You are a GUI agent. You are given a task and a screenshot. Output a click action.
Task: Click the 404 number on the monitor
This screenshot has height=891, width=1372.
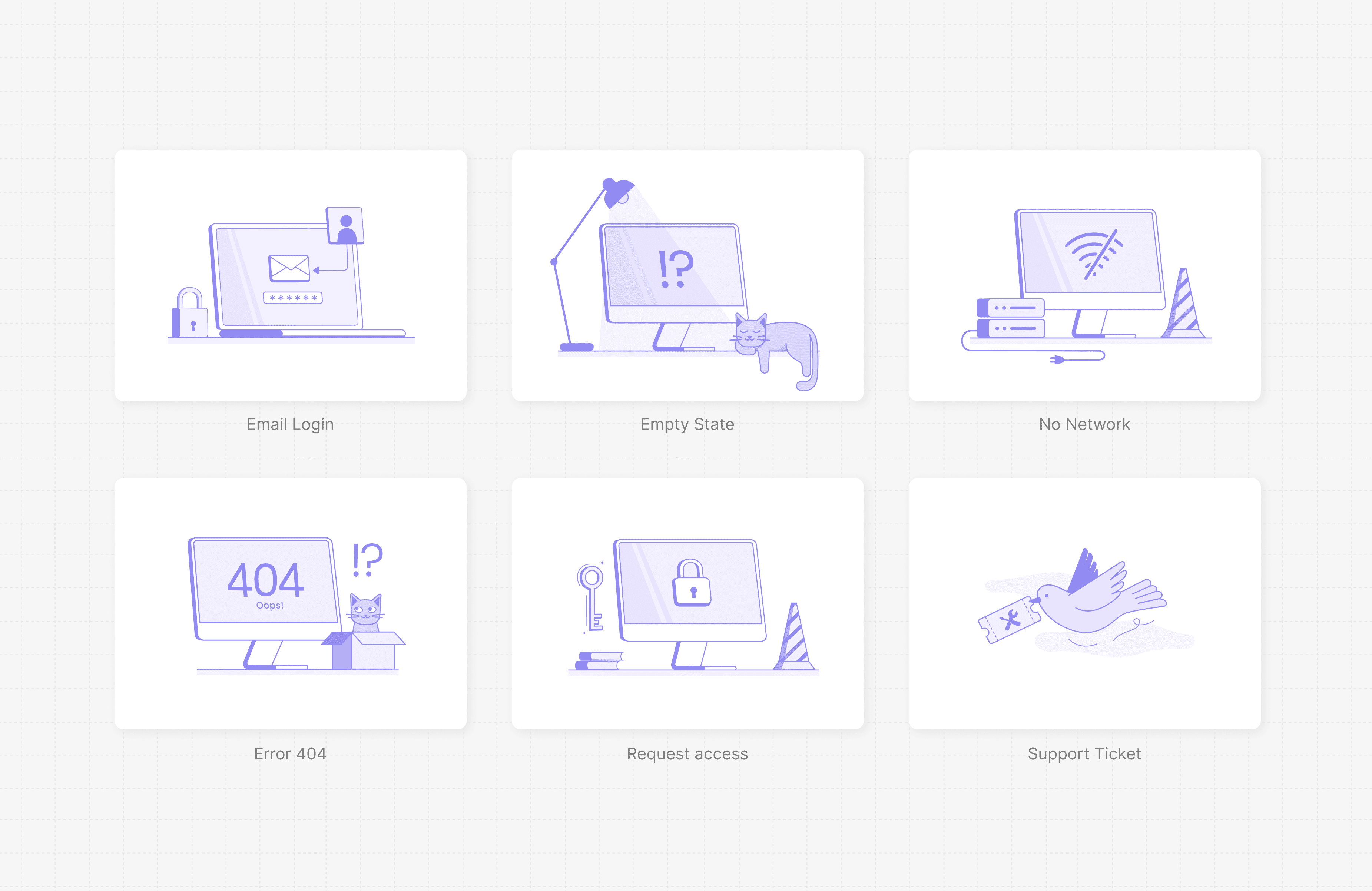click(265, 579)
